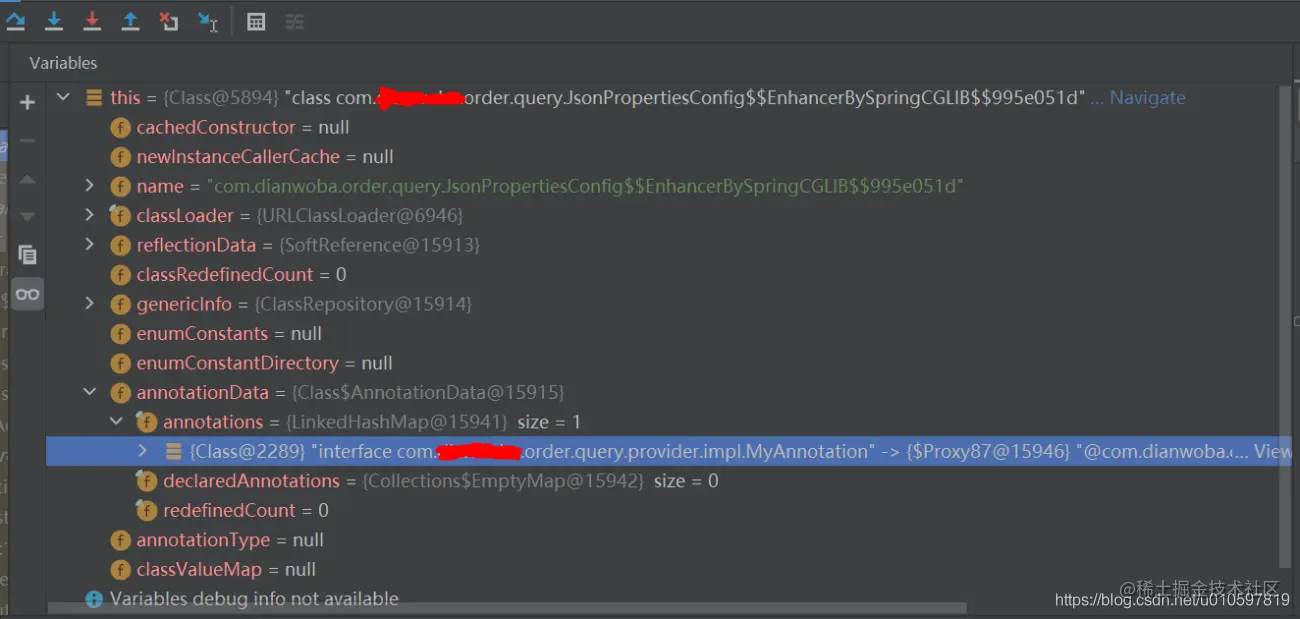Image resolution: width=1300 pixels, height=619 pixels.
Task: Click the object icon beside 'this'
Action: point(94,98)
